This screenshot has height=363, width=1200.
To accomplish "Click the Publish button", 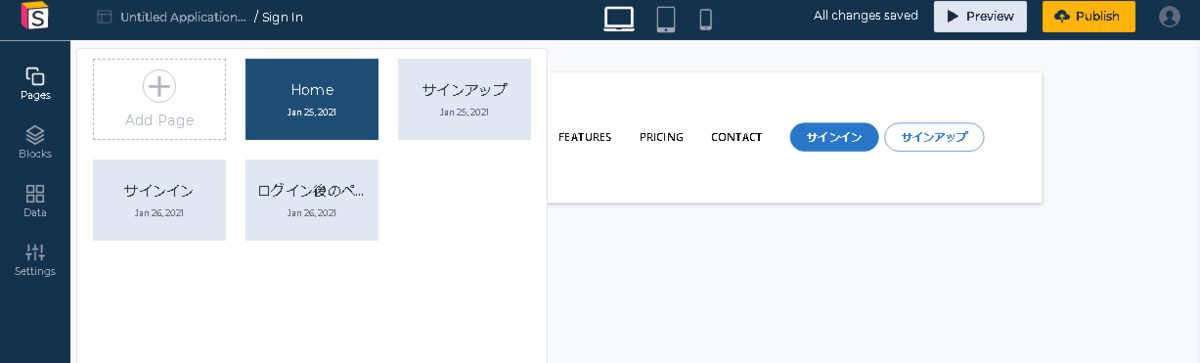I will click(1088, 16).
